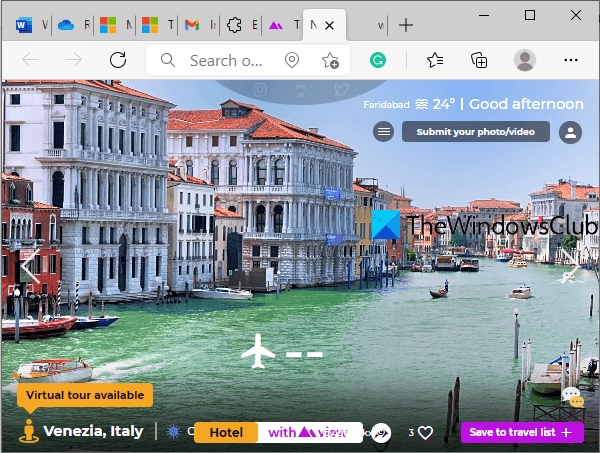Open the chat bubbles icon

572,397
